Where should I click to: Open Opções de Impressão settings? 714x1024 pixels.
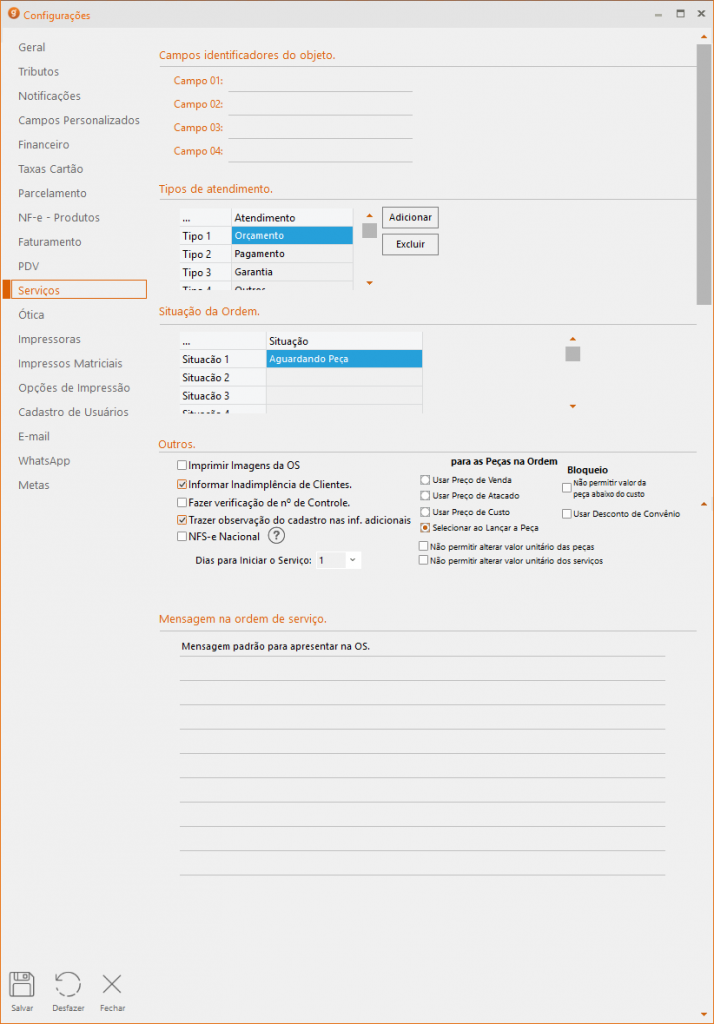[x=74, y=388]
